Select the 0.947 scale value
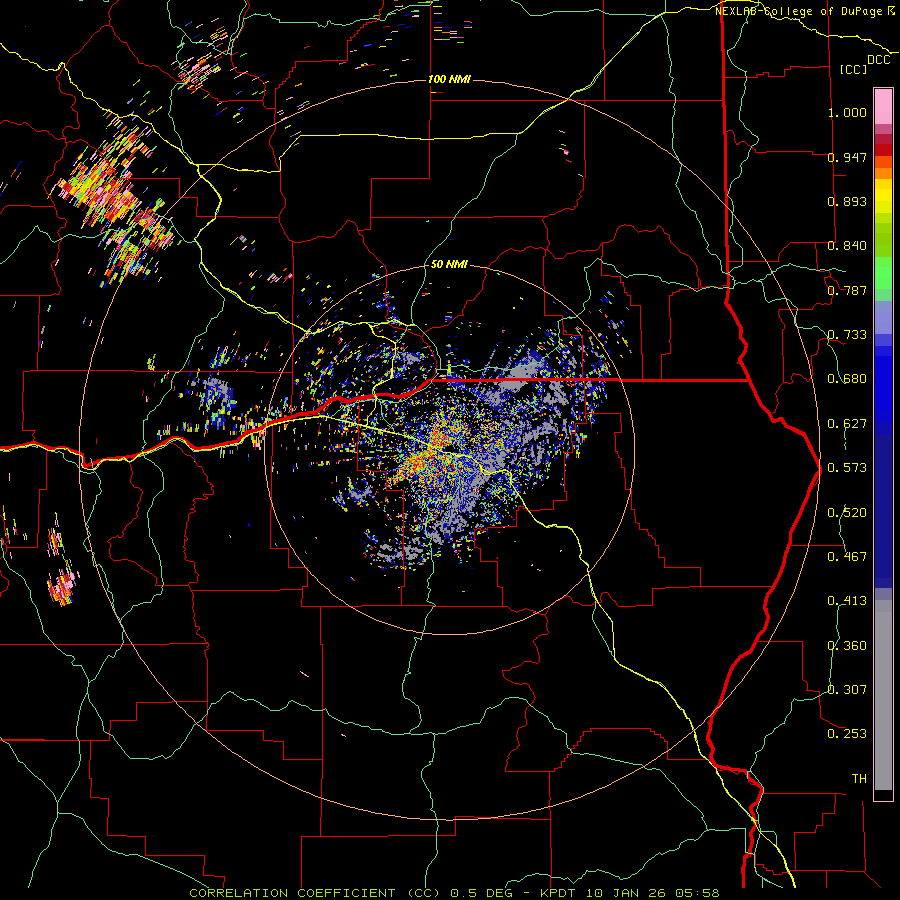Image resolution: width=900 pixels, height=900 pixels. tap(847, 157)
